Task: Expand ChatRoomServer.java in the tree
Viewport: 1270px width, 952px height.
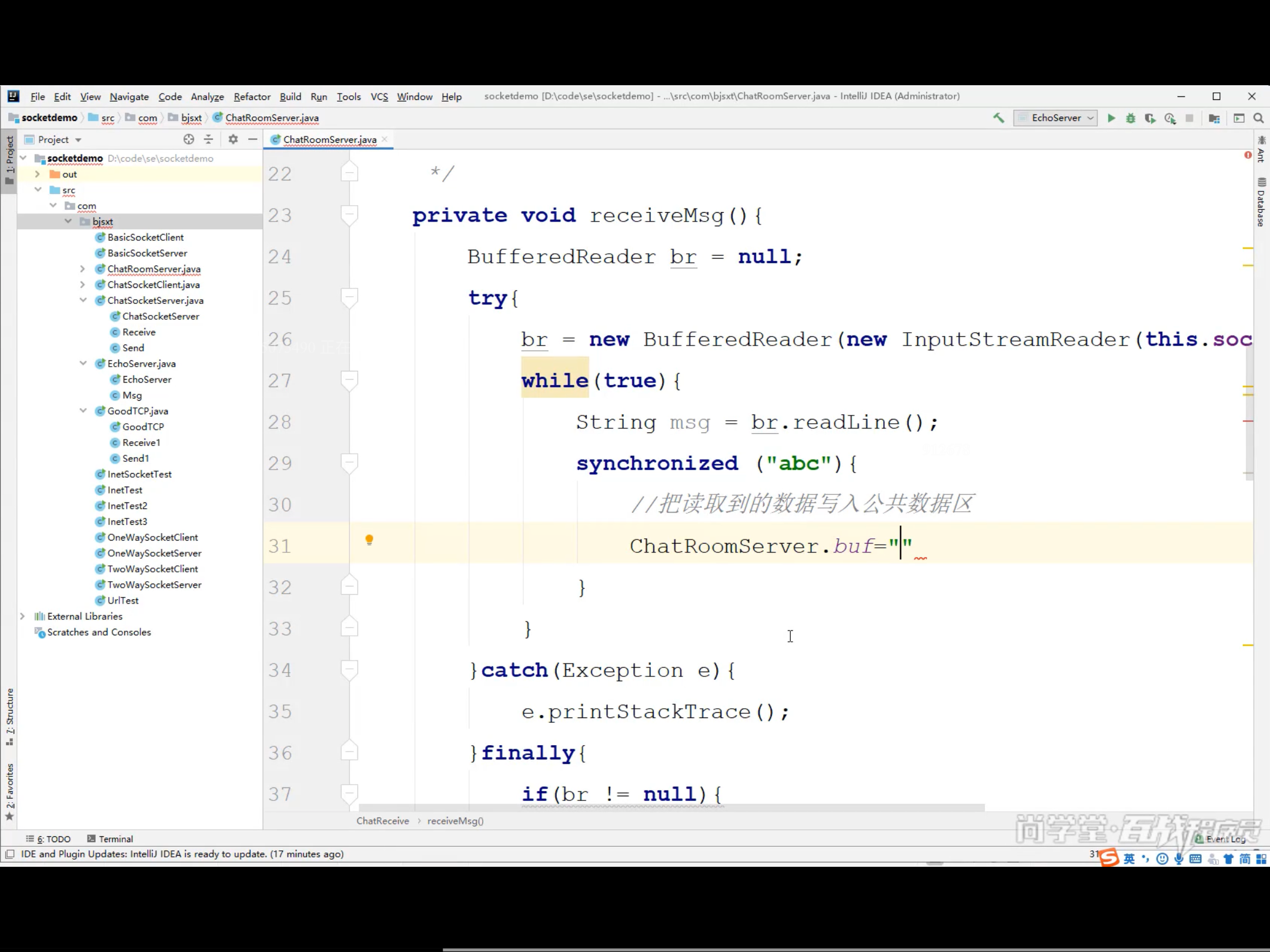Action: [x=83, y=269]
